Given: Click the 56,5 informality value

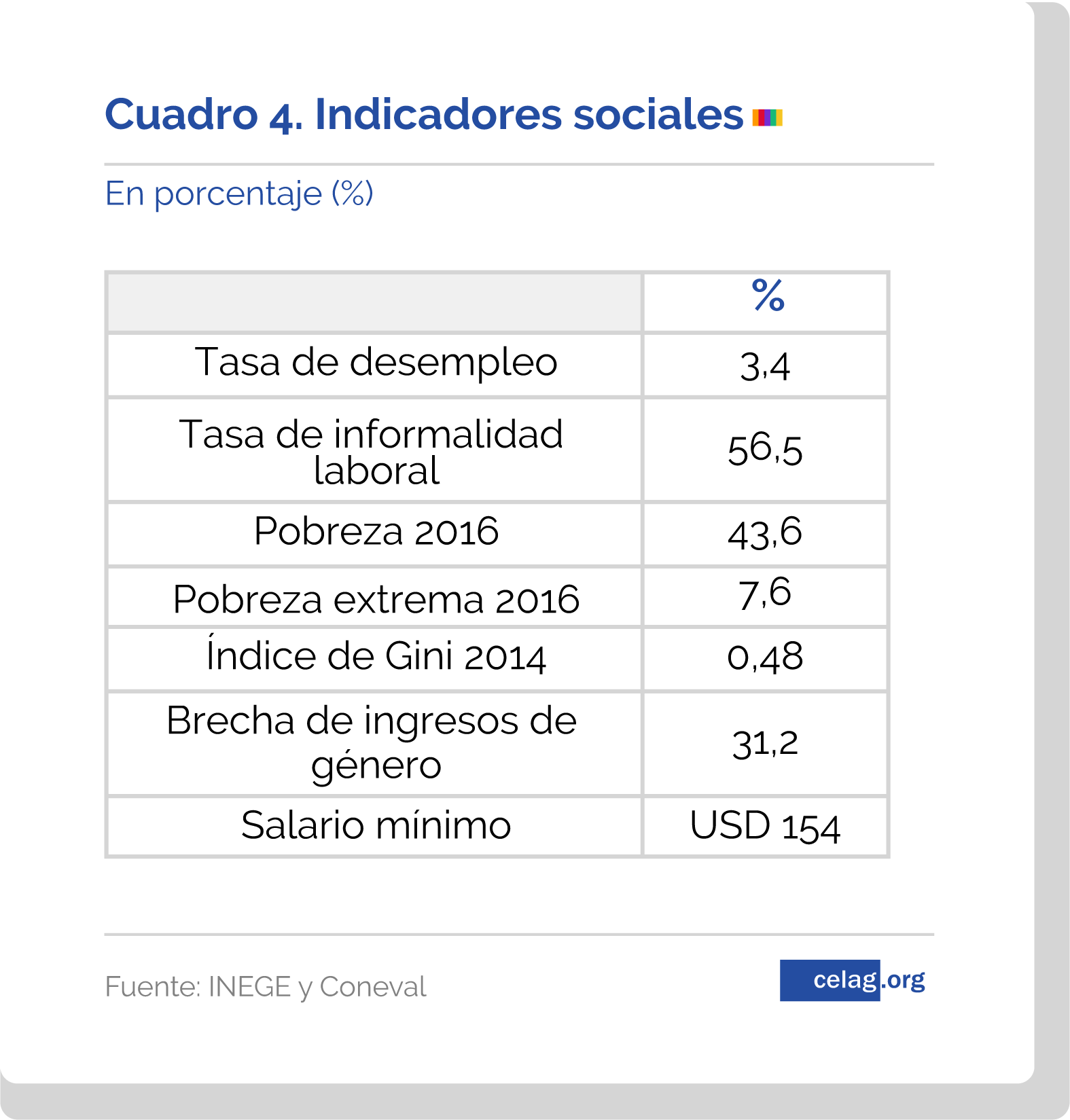Looking at the screenshot, I should click(x=765, y=450).
